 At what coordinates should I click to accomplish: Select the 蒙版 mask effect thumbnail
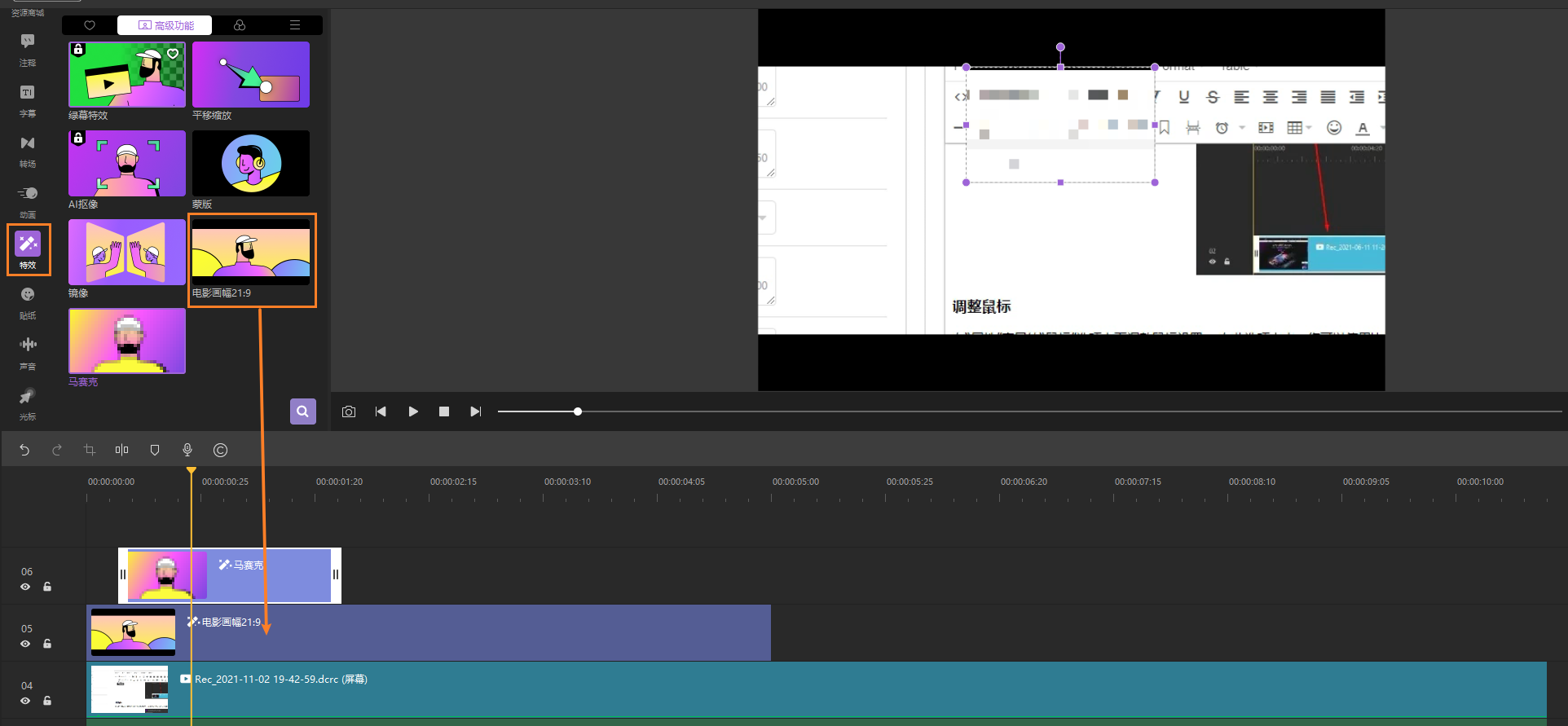pyautogui.click(x=251, y=163)
